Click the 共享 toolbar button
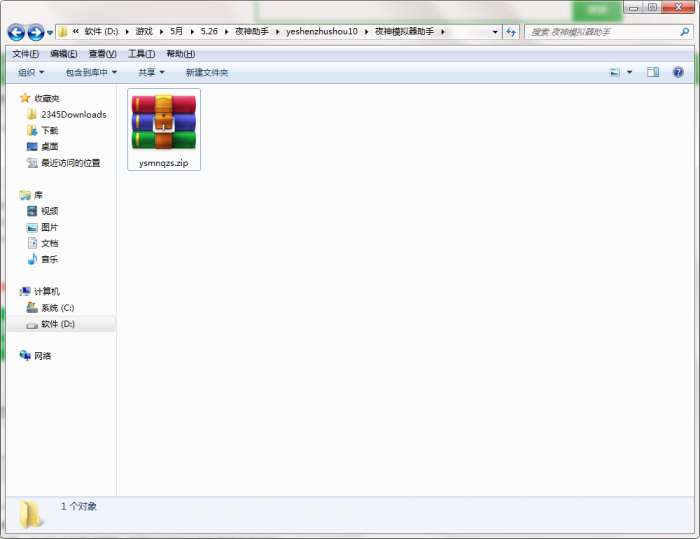Image resolution: width=700 pixels, height=539 pixels. (151, 72)
